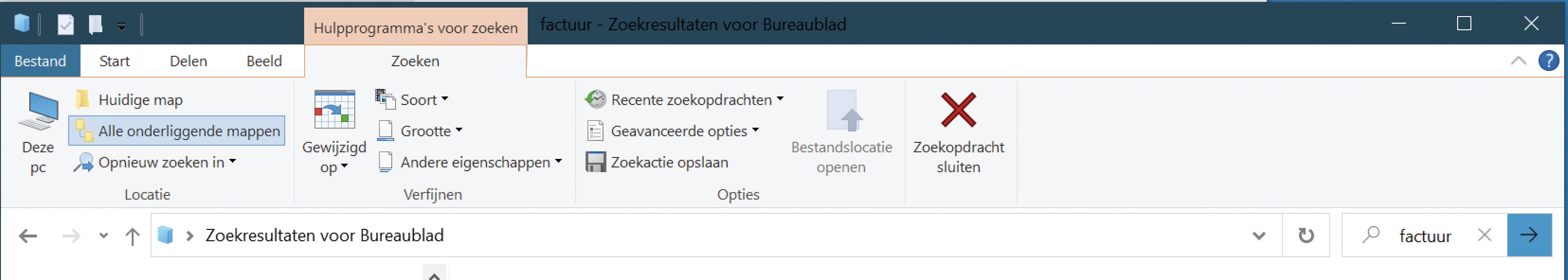Go up one folder level arrow

click(x=132, y=236)
